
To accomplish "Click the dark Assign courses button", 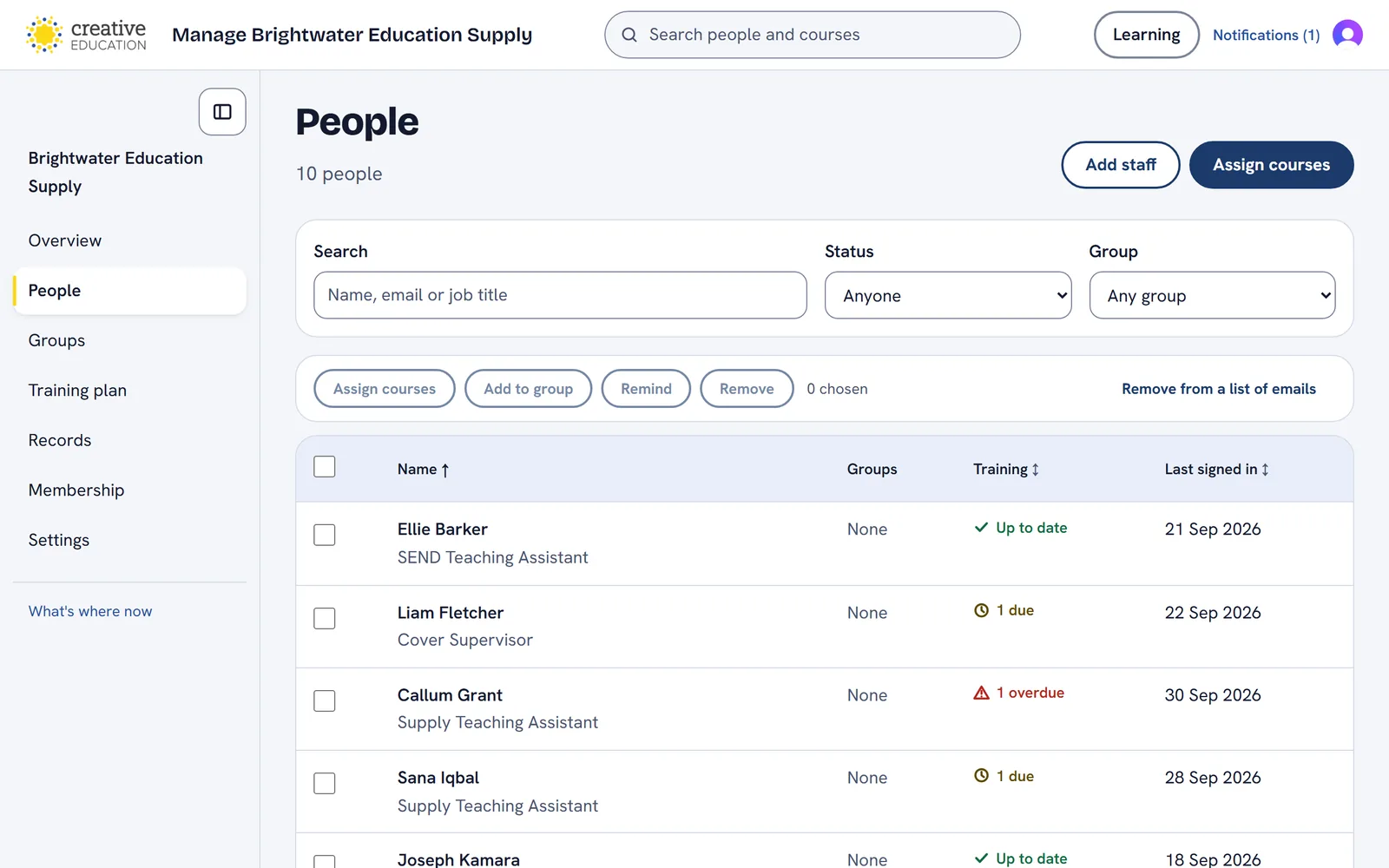I will point(1271,165).
